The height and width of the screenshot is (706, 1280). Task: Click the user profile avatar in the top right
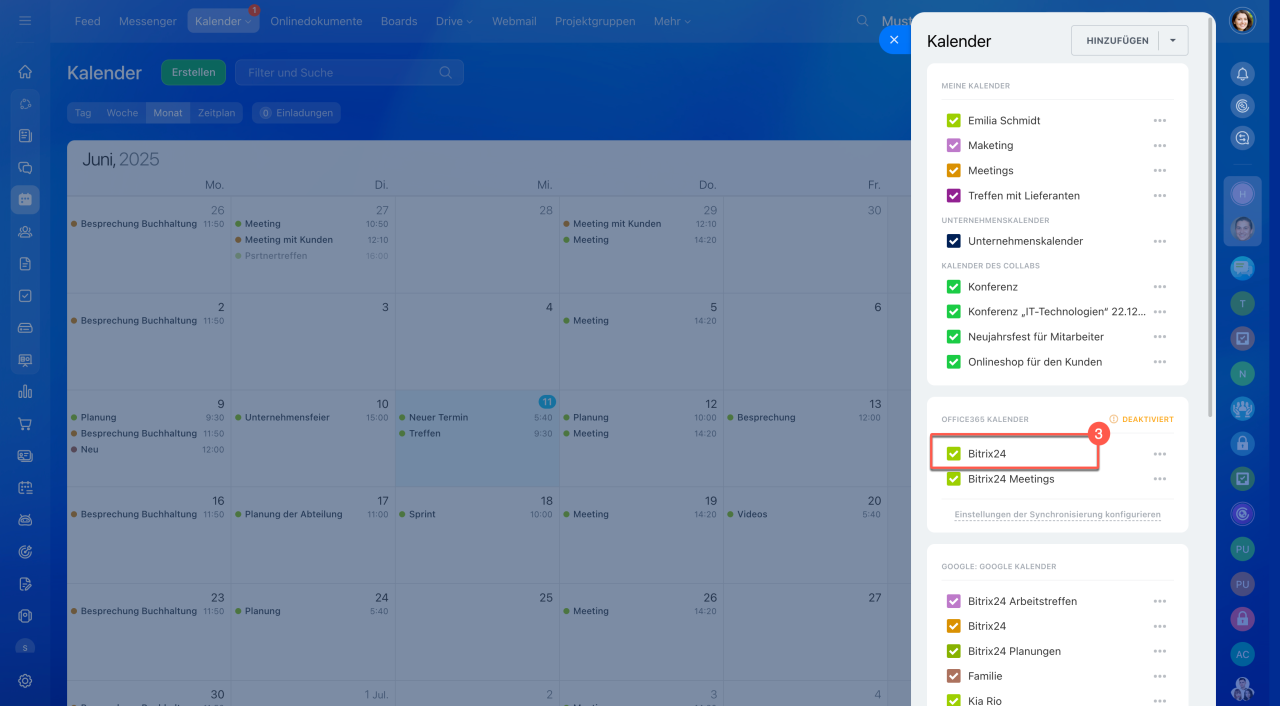coord(1242,20)
